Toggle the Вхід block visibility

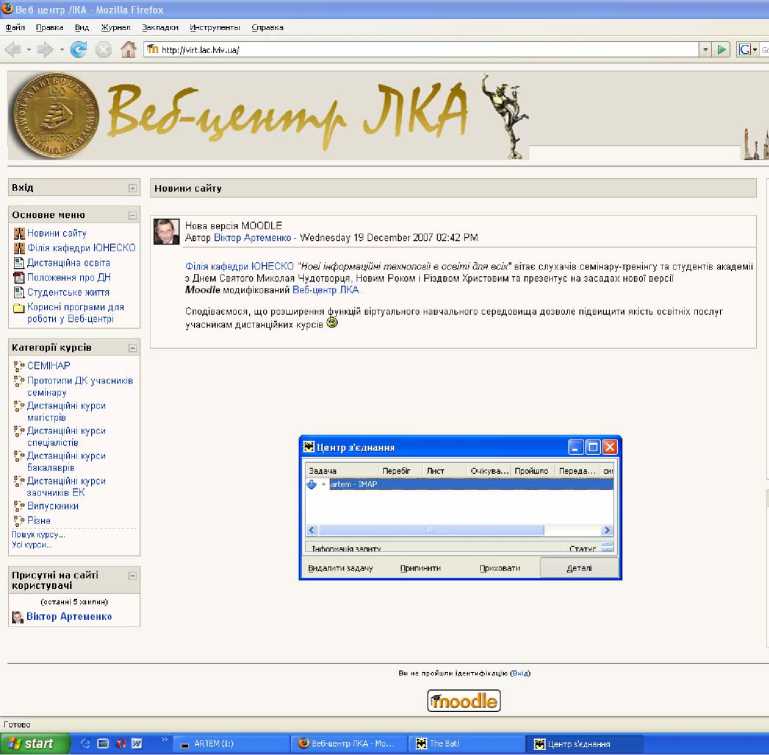click(x=132, y=188)
